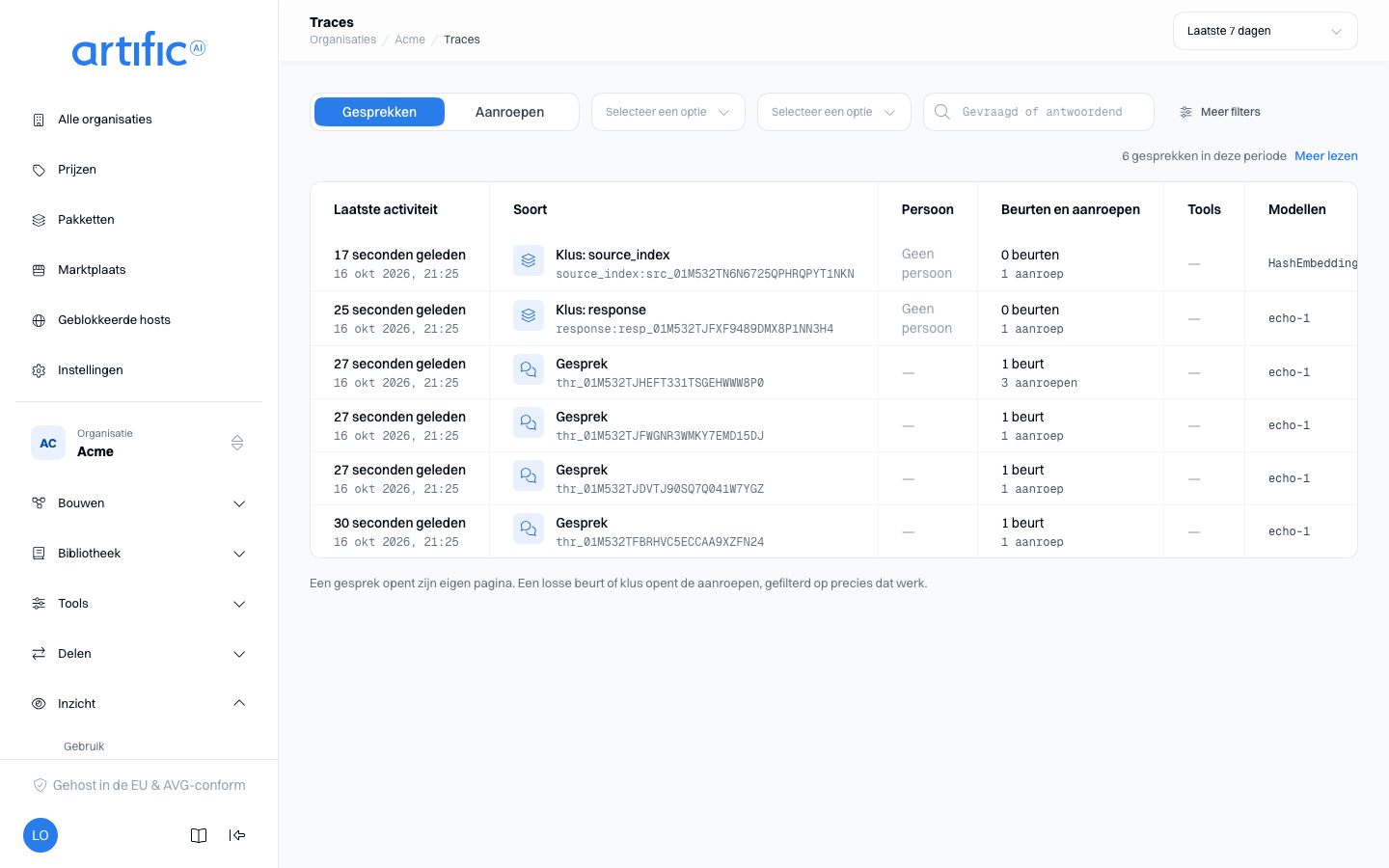Image resolution: width=1389 pixels, height=868 pixels.
Task: Click chat icon for thr_01M532TJHEFT331TSGEHWWW8P0
Action: point(529,369)
